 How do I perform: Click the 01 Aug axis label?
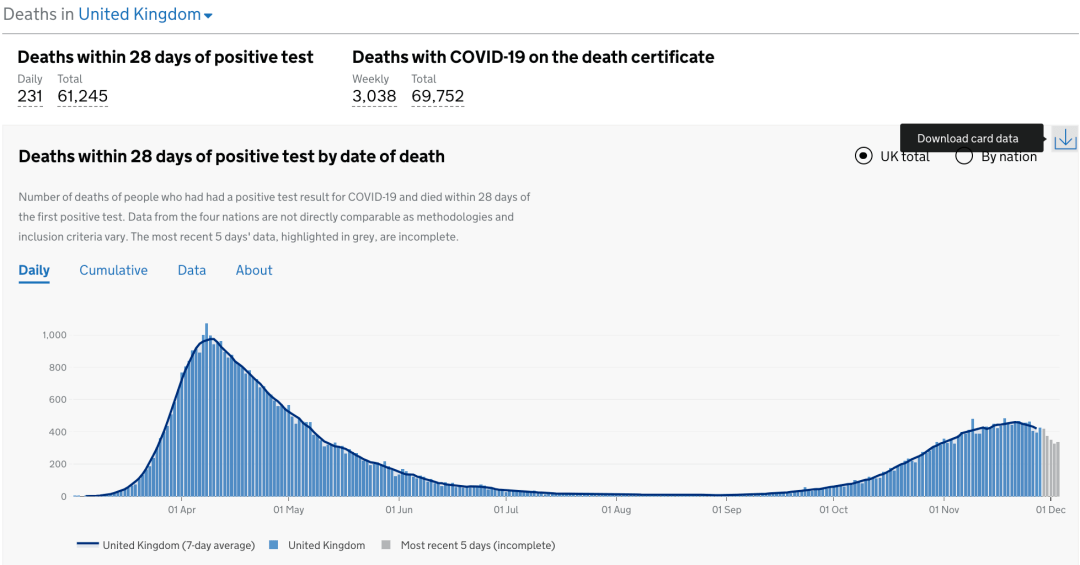tap(616, 510)
